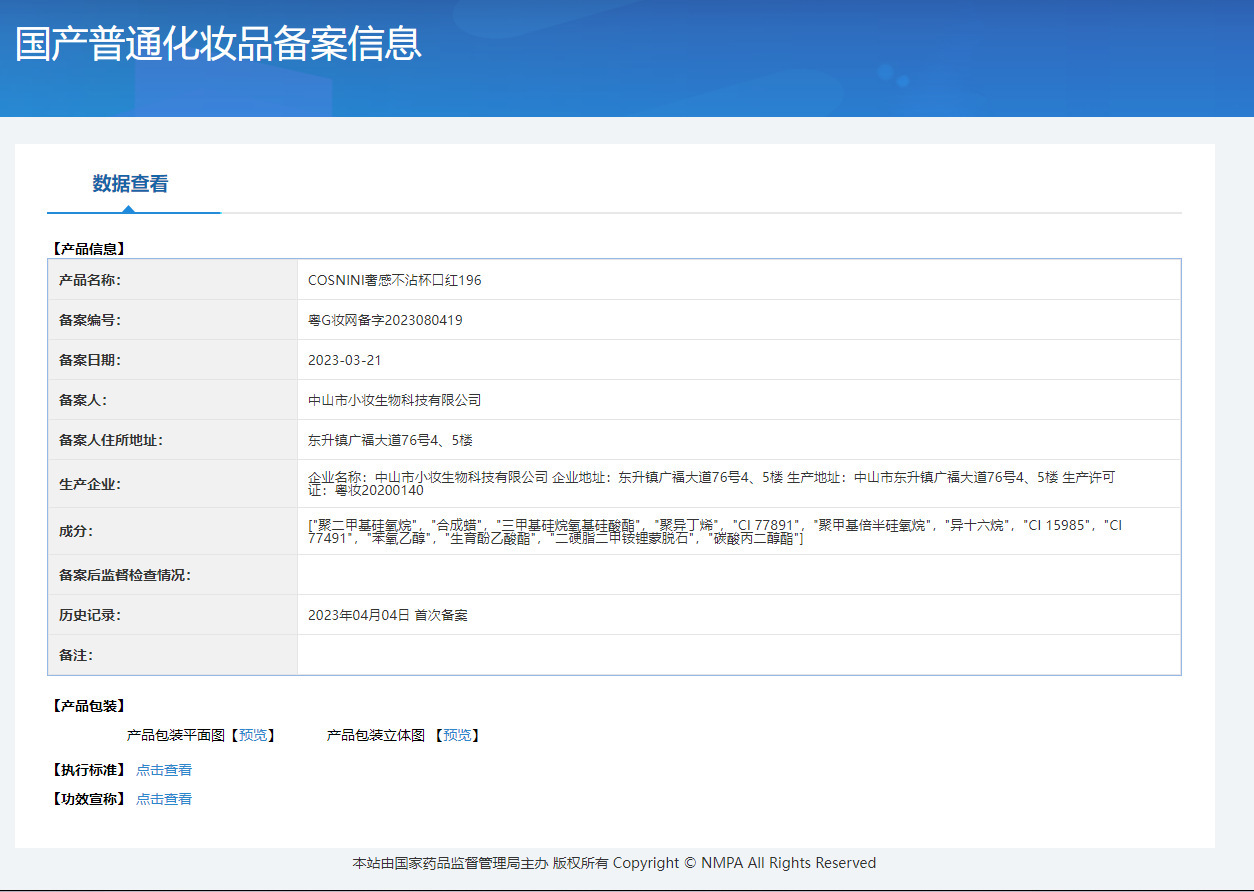Click the empty 备案后监督检查情况 value cell
The width and height of the screenshot is (1254, 892).
[738, 575]
